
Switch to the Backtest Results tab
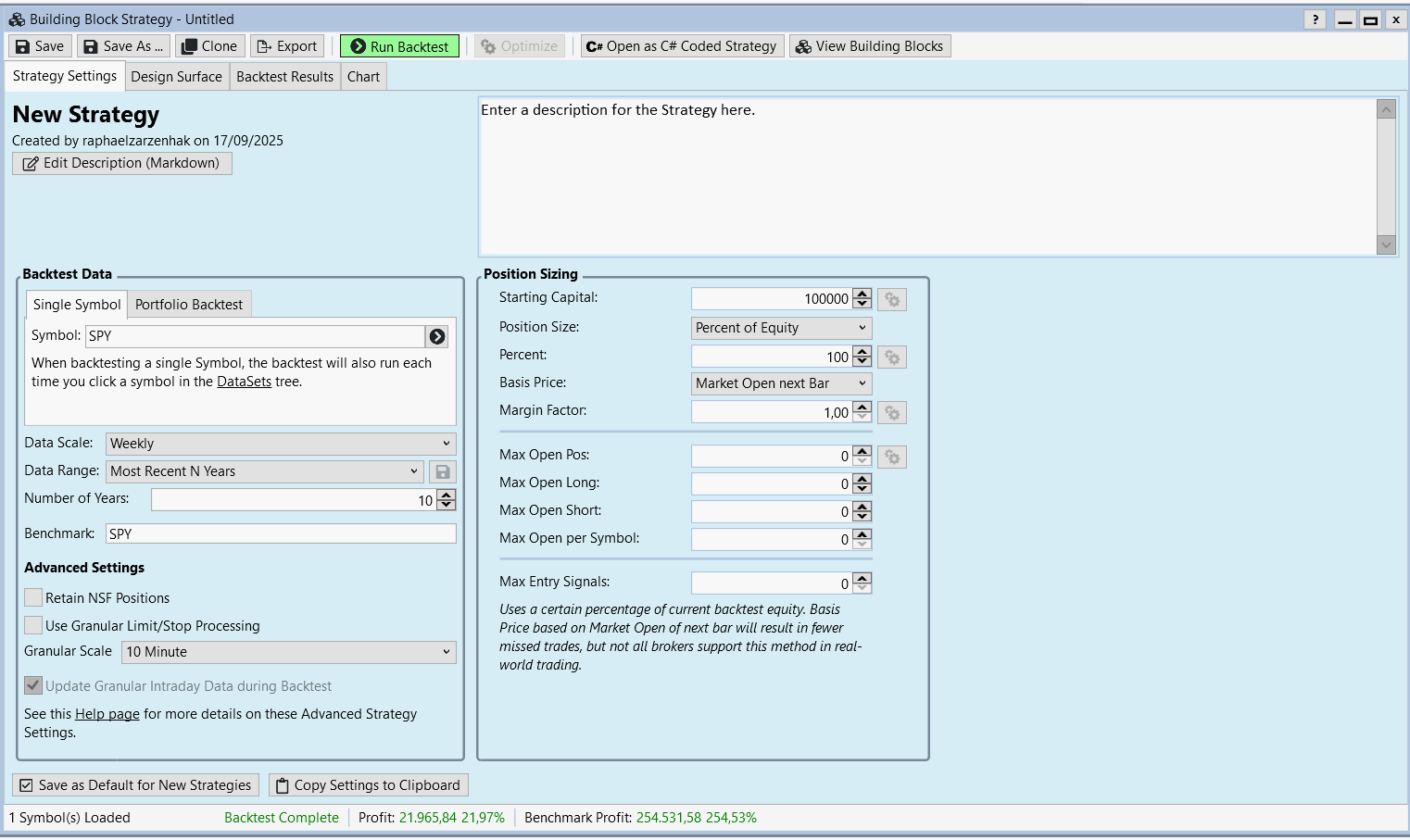[284, 77]
